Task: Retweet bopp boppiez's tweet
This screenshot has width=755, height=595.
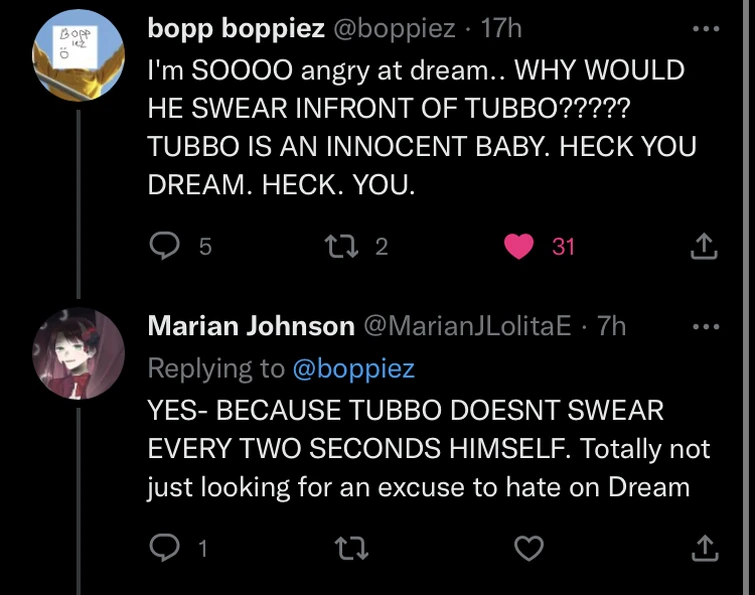Action: 344,245
